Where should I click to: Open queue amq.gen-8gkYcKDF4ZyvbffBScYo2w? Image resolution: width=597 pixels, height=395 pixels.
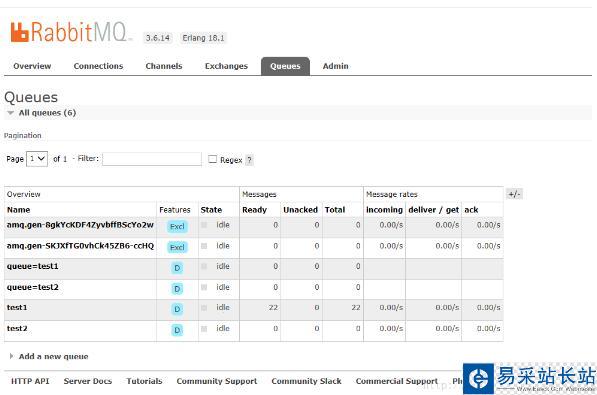80,225
